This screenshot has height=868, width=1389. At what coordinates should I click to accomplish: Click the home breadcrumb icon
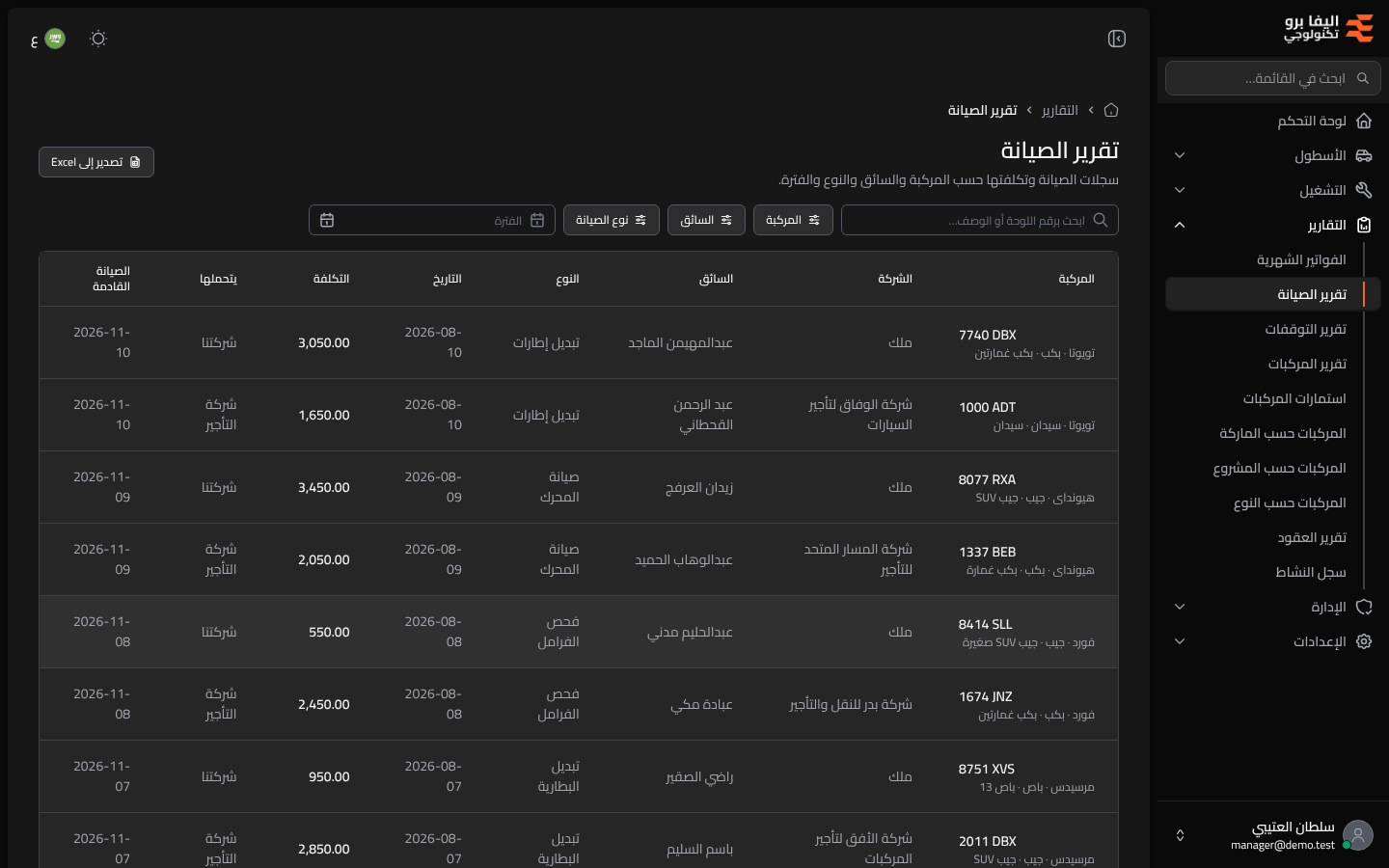(x=1111, y=110)
